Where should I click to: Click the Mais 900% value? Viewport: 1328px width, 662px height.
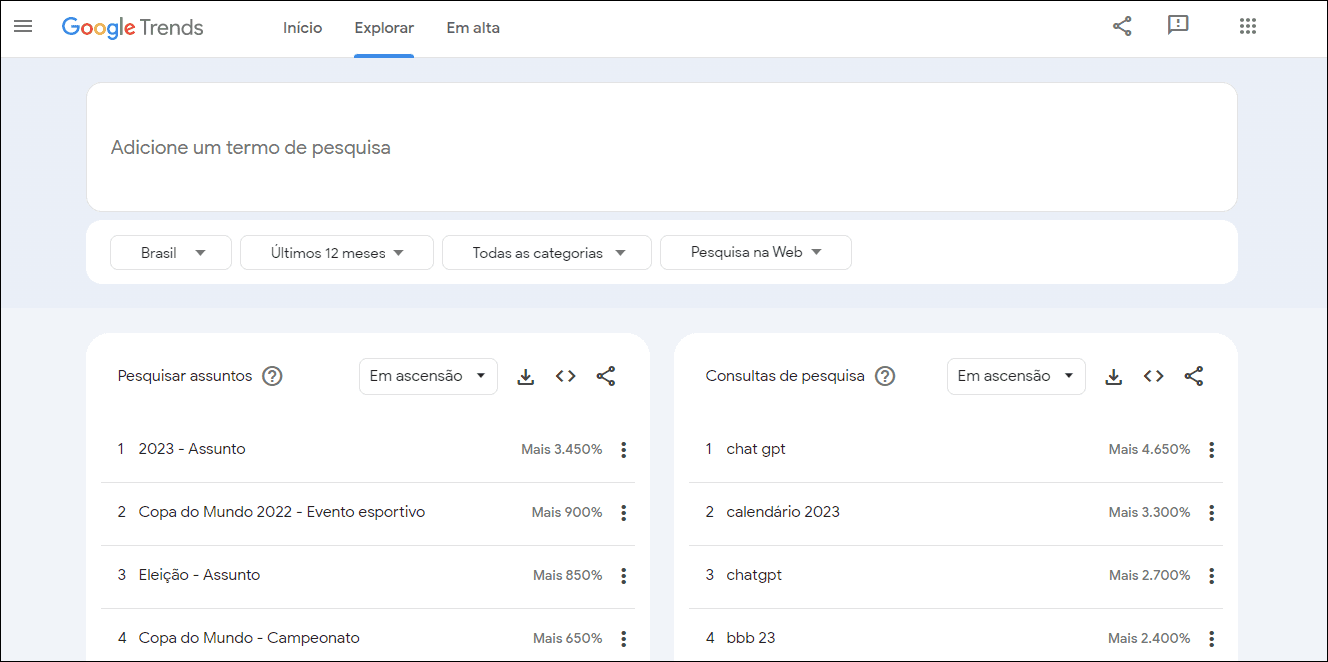567,513
